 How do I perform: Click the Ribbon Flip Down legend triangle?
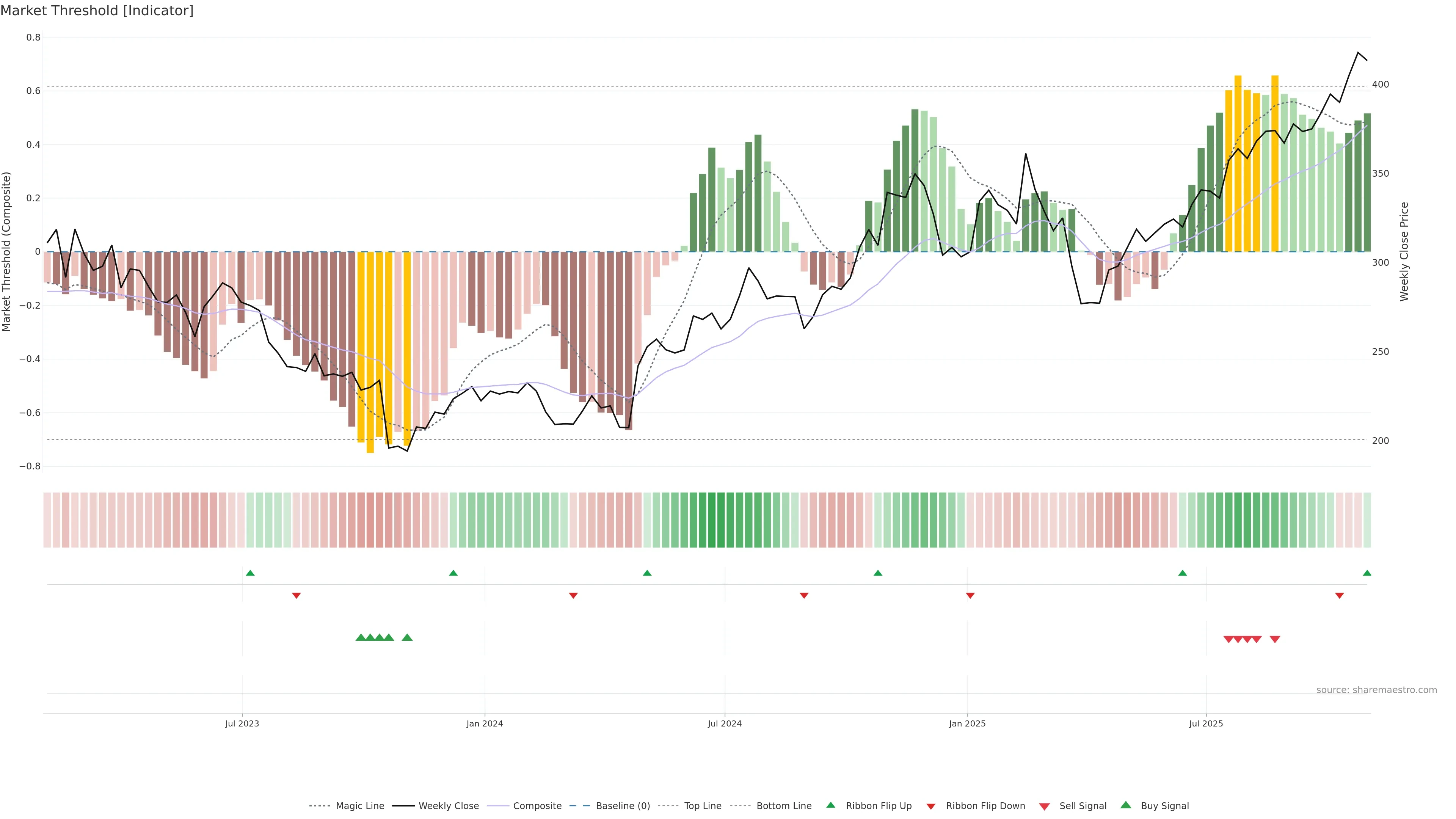[x=931, y=806]
